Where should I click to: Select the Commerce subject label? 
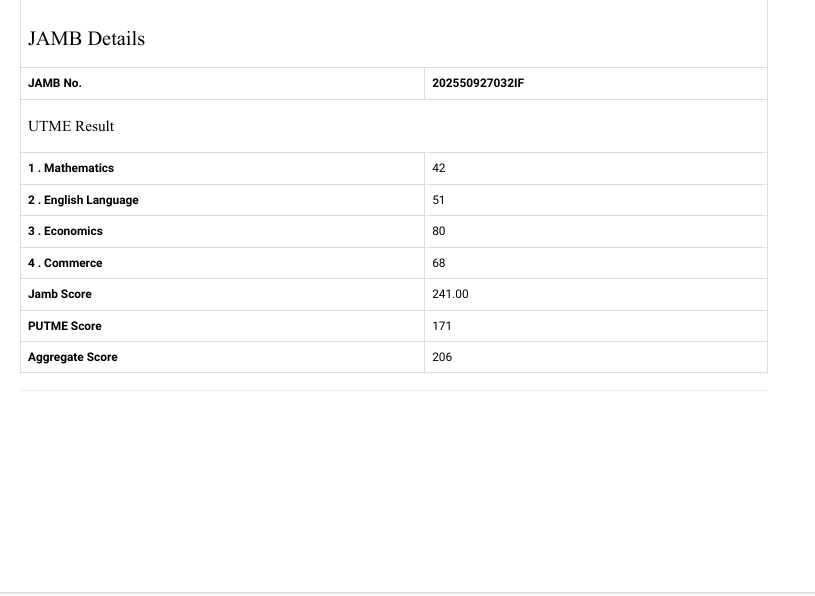[65, 263]
